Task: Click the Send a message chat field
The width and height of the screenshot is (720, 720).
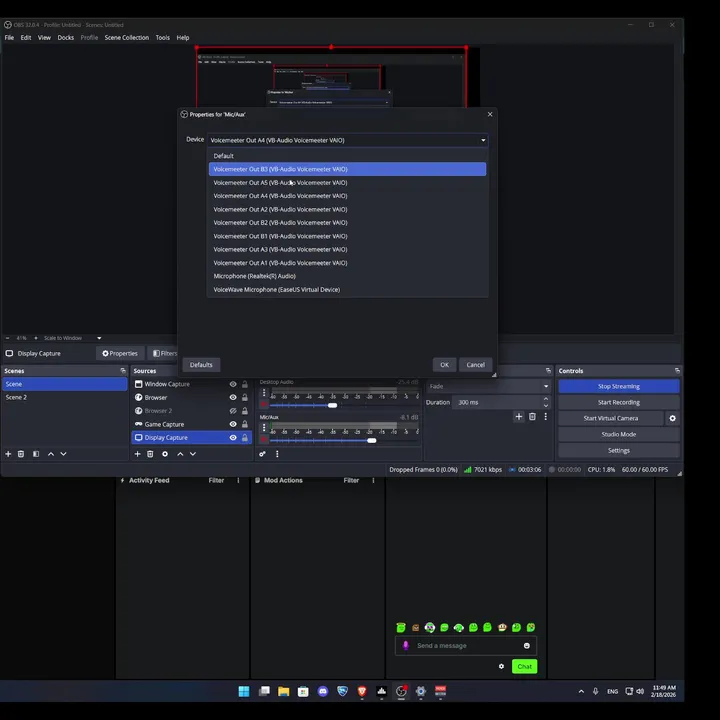Action: [x=466, y=646]
